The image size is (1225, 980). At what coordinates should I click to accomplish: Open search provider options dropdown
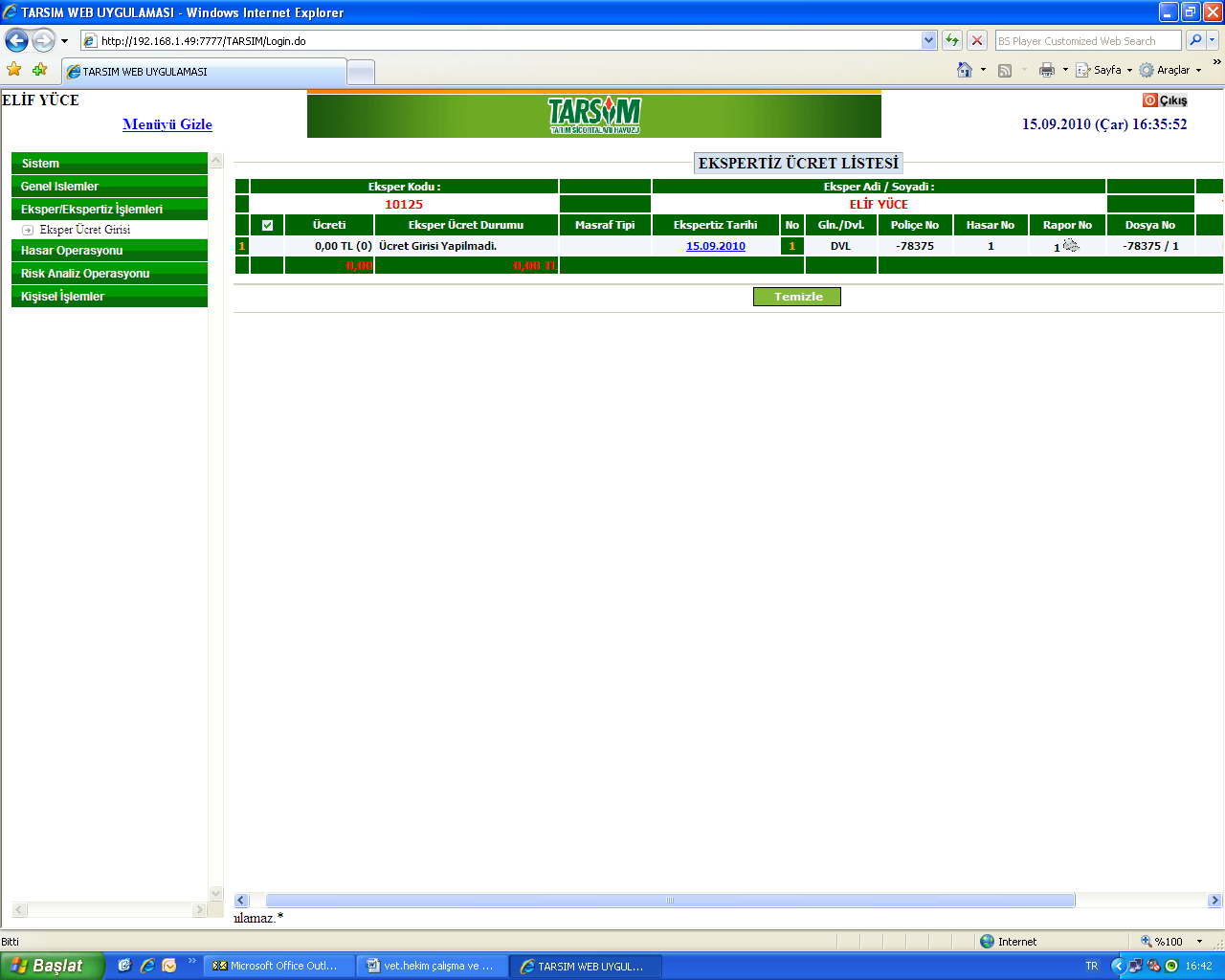[1213, 40]
